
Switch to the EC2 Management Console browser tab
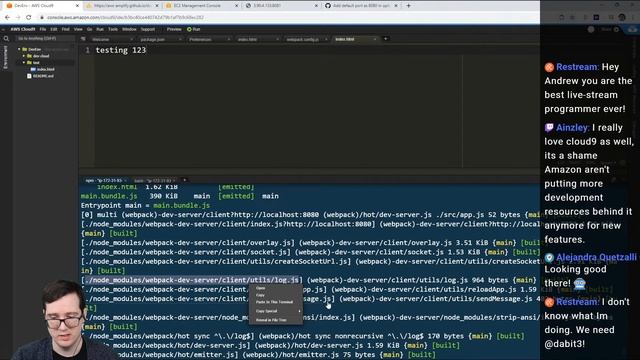(202, 6)
